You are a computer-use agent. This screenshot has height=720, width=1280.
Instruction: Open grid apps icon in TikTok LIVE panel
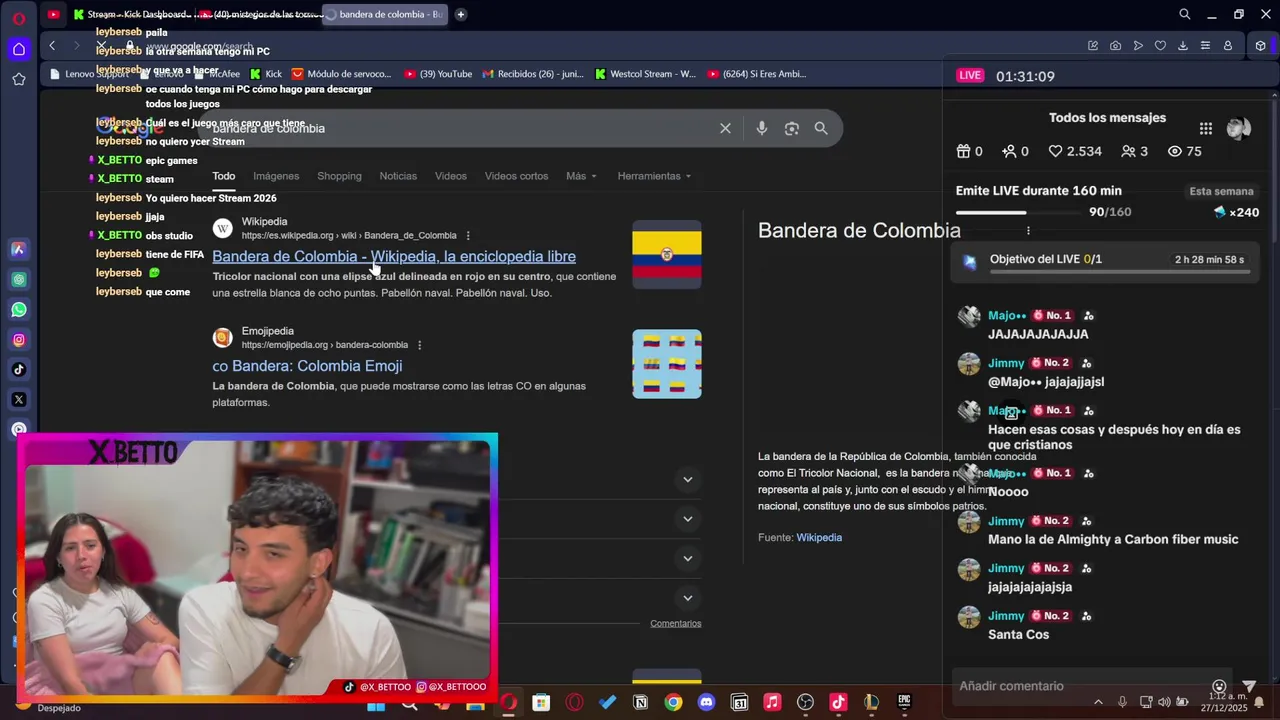1206,128
